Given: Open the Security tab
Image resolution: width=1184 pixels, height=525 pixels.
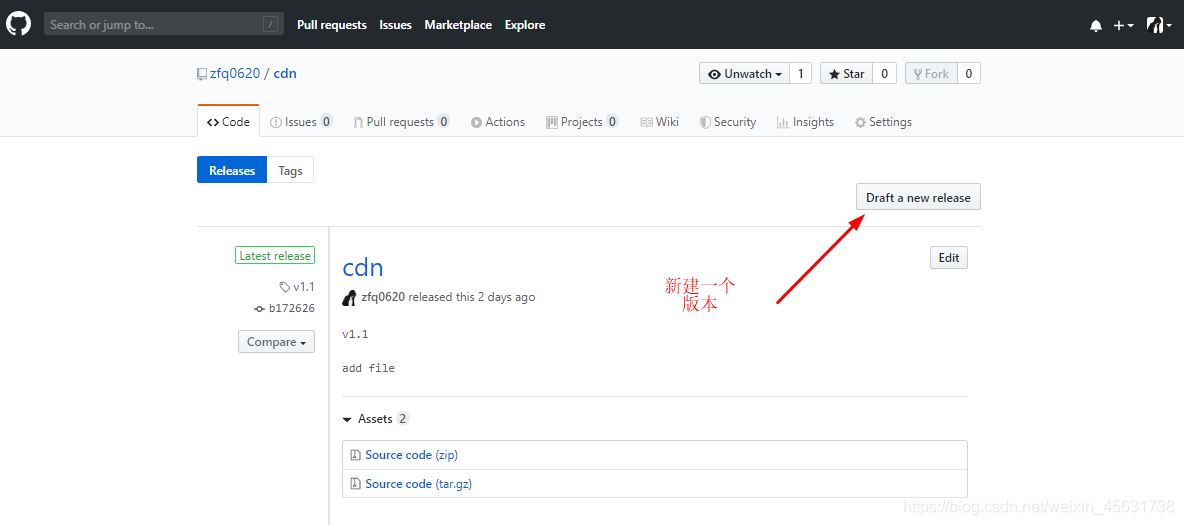Looking at the screenshot, I should [728, 122].
